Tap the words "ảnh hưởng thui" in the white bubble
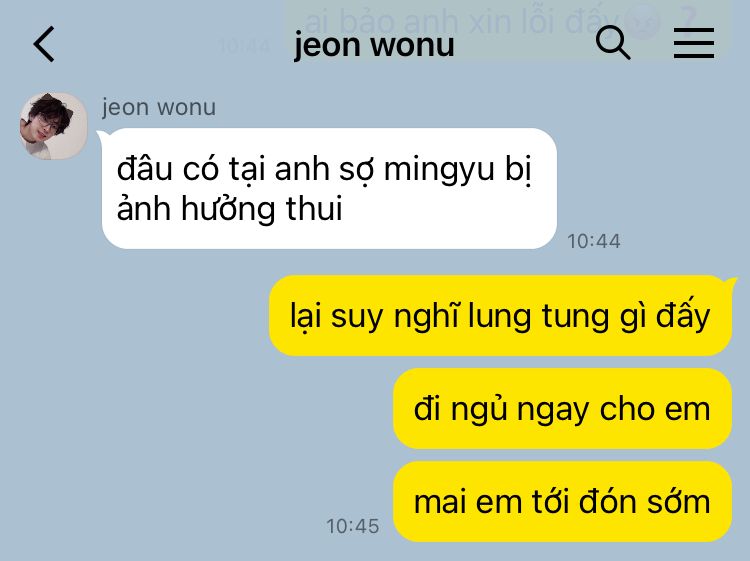750x561 pixels. click(x=230, y=209)
